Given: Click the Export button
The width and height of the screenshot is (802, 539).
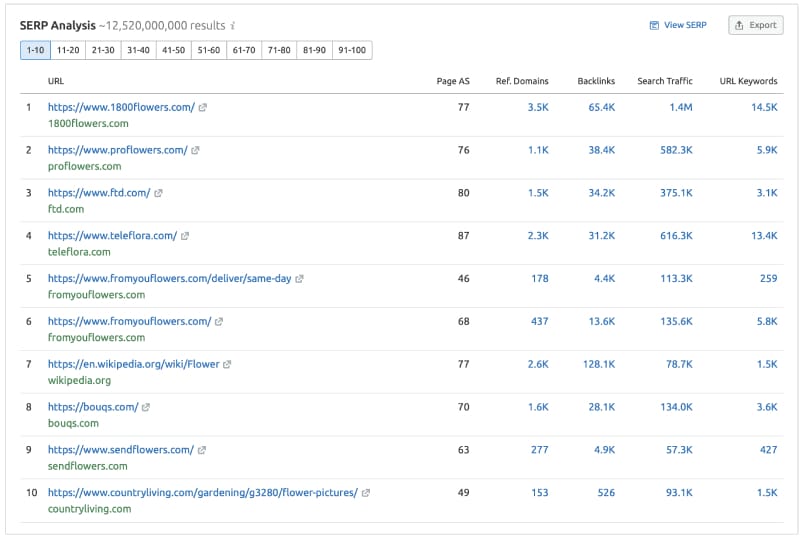Looking at the screenshot, I should (756, 25).
